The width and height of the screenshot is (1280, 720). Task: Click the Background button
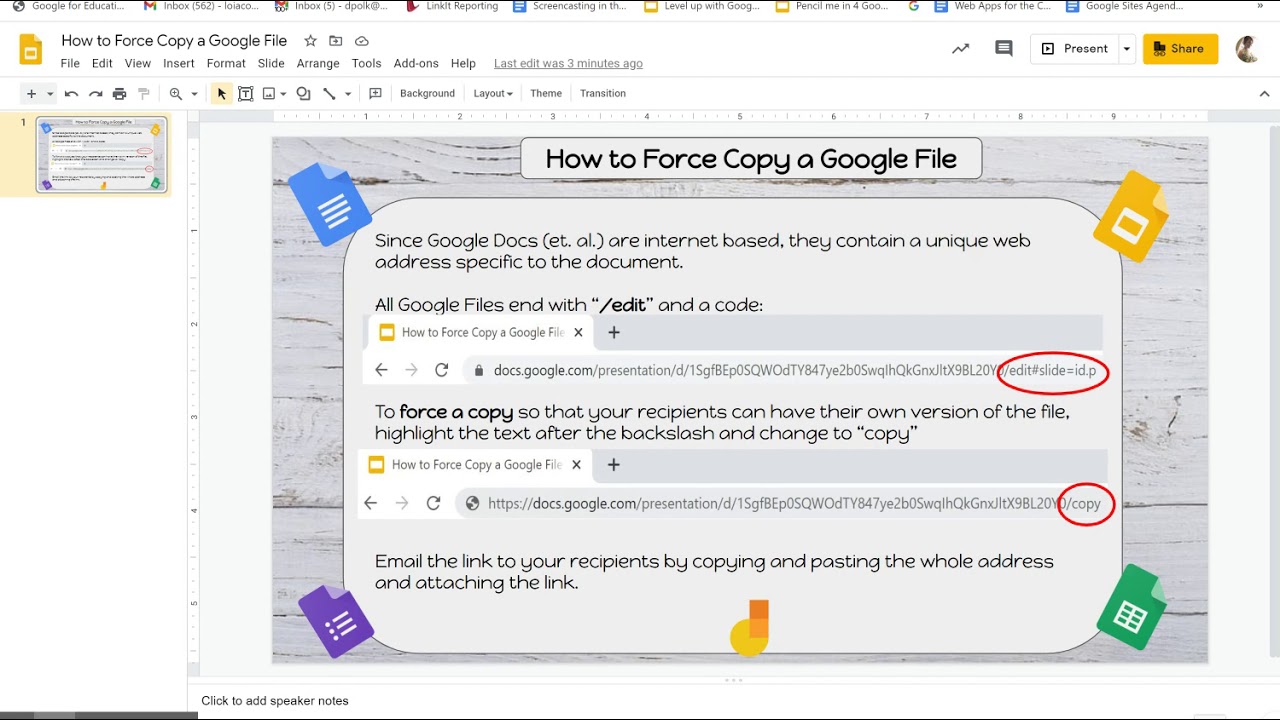click(x=427, y=94)
